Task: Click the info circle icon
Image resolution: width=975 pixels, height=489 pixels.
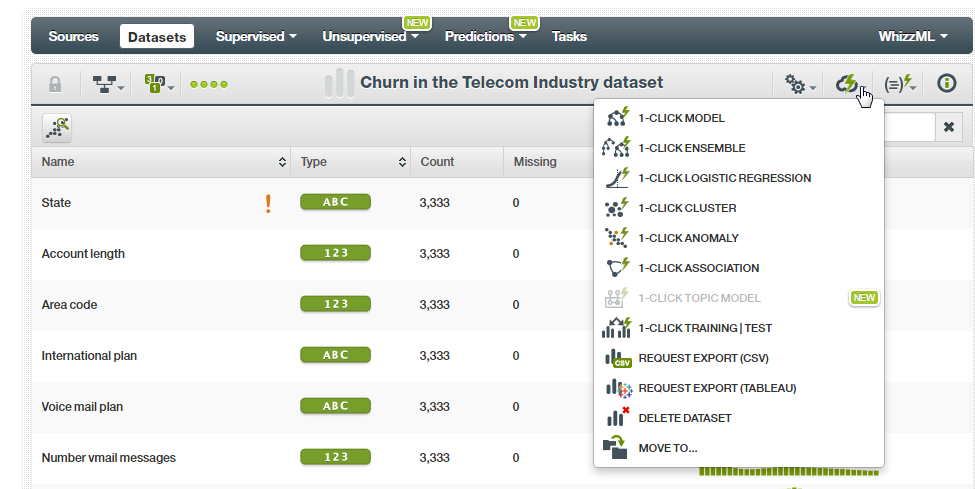Action: point(946,84)
